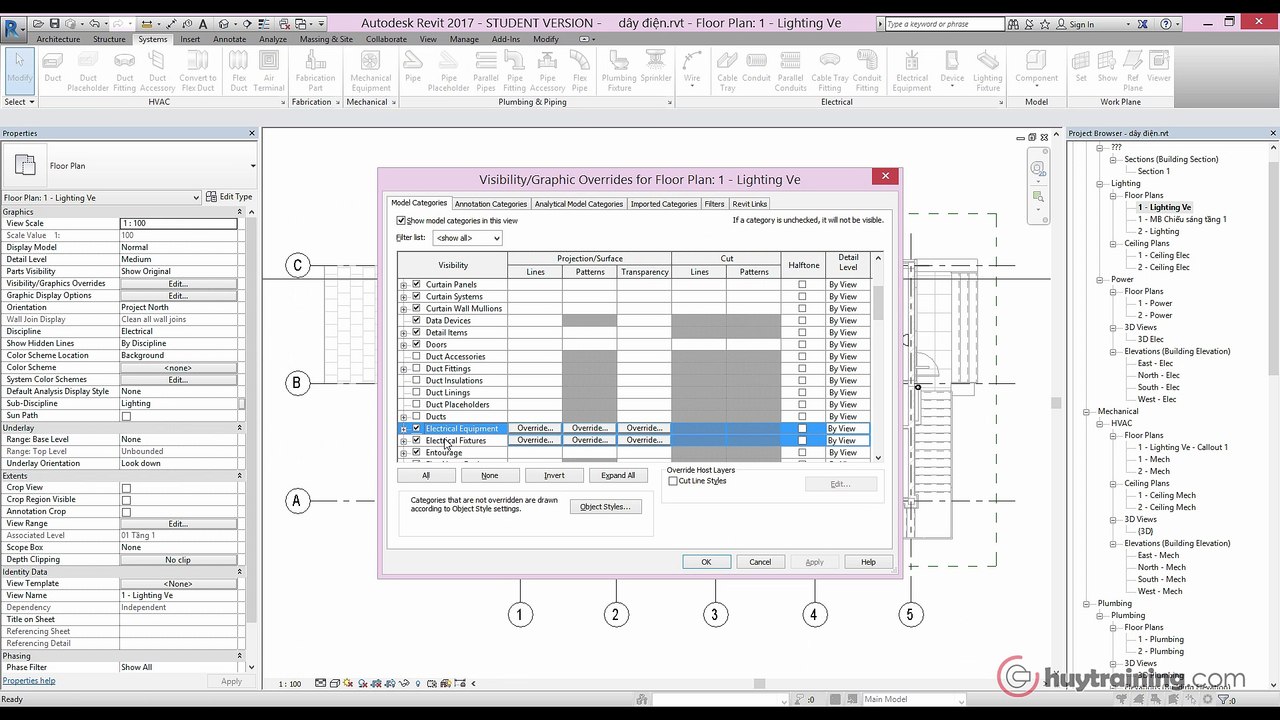The image size is (1280, 720).
Task: Toggle Halftone for Curtain Panels row
Action: (x=802, y=285)
